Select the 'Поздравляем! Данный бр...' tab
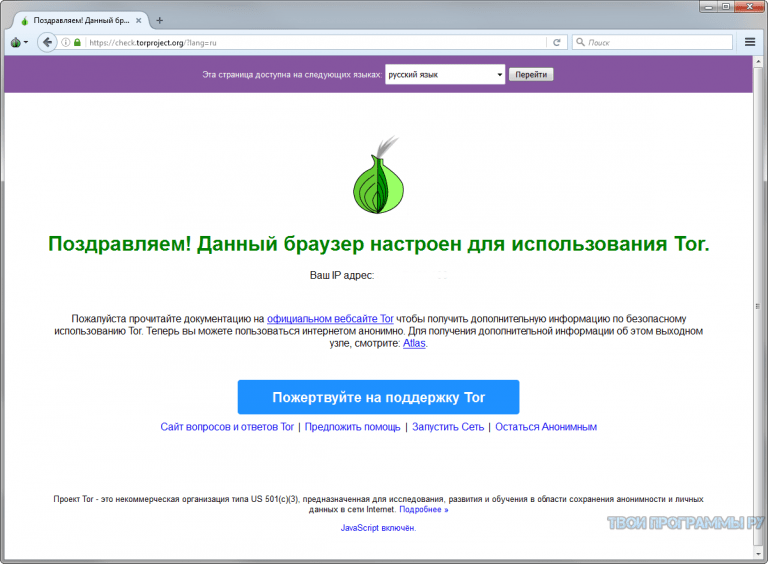The image size is (768, 564). (x=80, y=21)
